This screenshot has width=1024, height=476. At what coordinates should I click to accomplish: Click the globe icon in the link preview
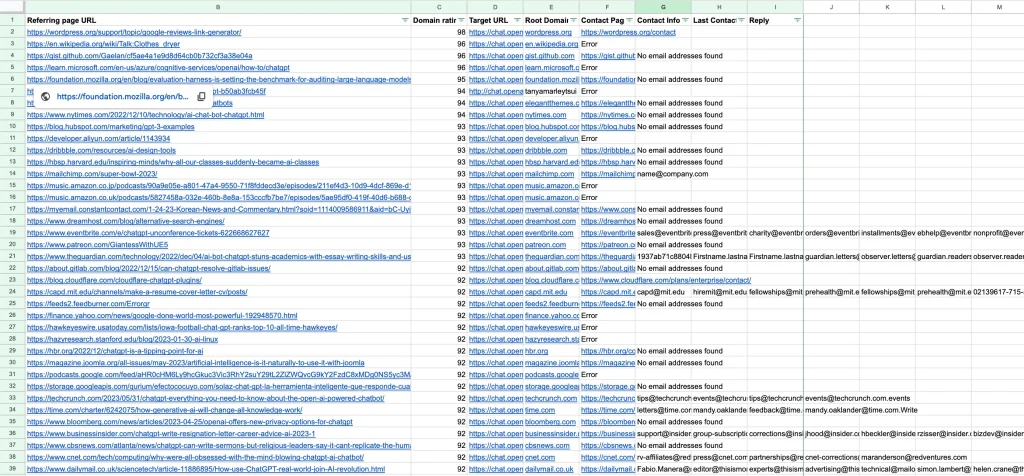pyautogui.click(x=45, y=97)
